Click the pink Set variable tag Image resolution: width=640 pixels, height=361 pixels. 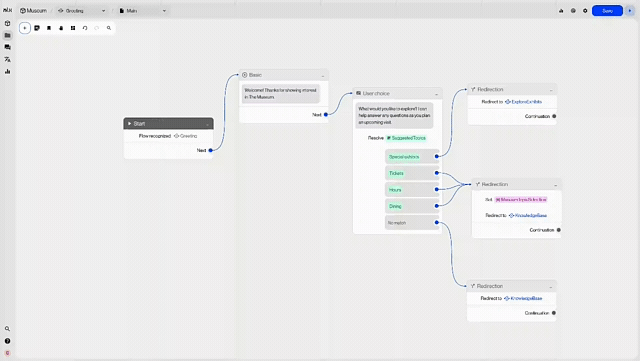pos(521,200)
